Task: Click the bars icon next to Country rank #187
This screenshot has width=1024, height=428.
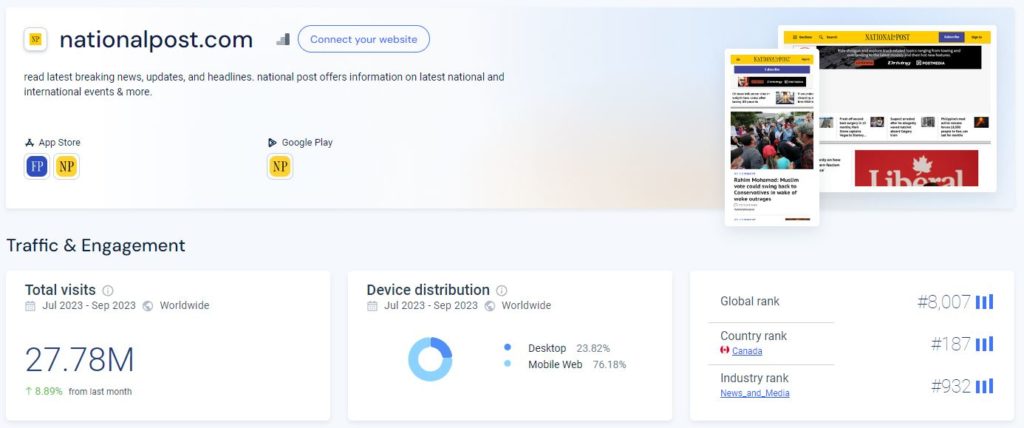Action: [984, 344]
